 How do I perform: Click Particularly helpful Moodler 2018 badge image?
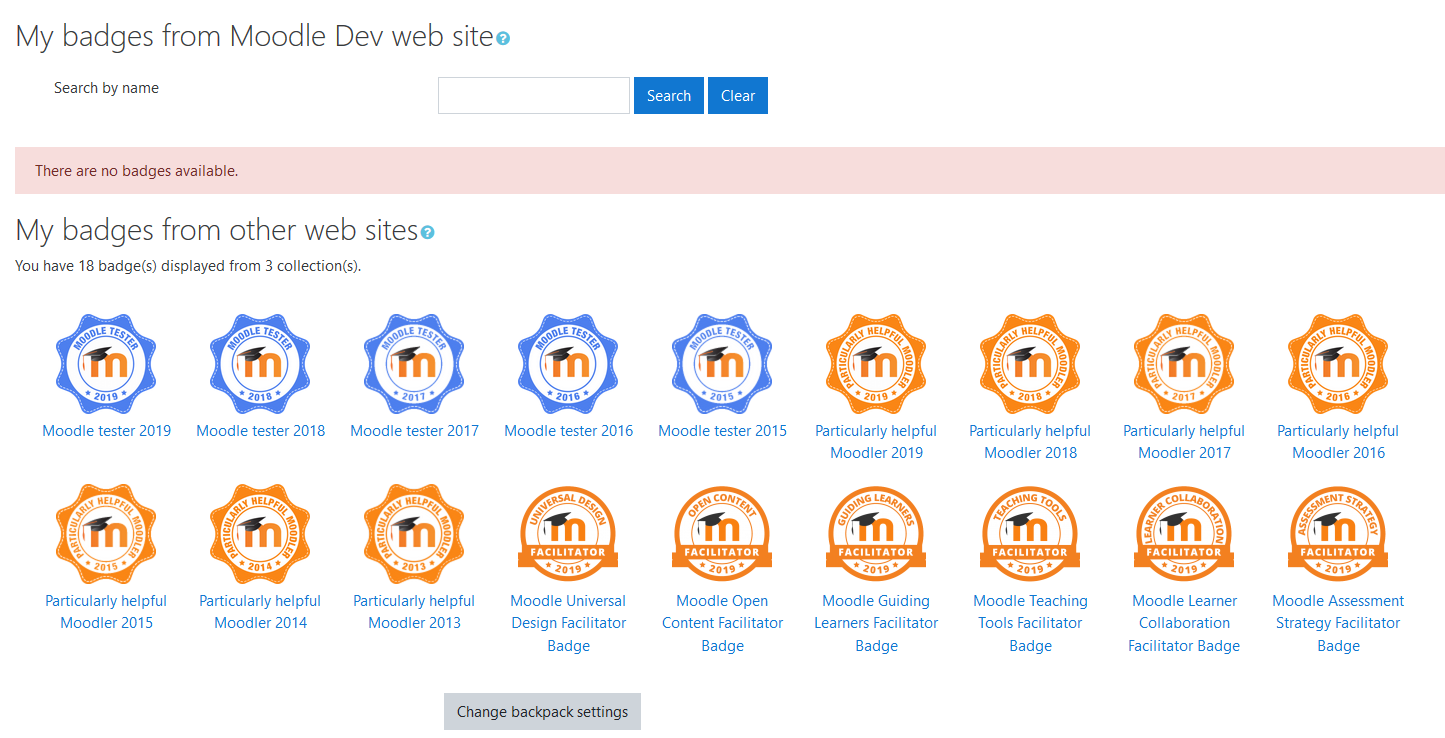point(1031,364)
